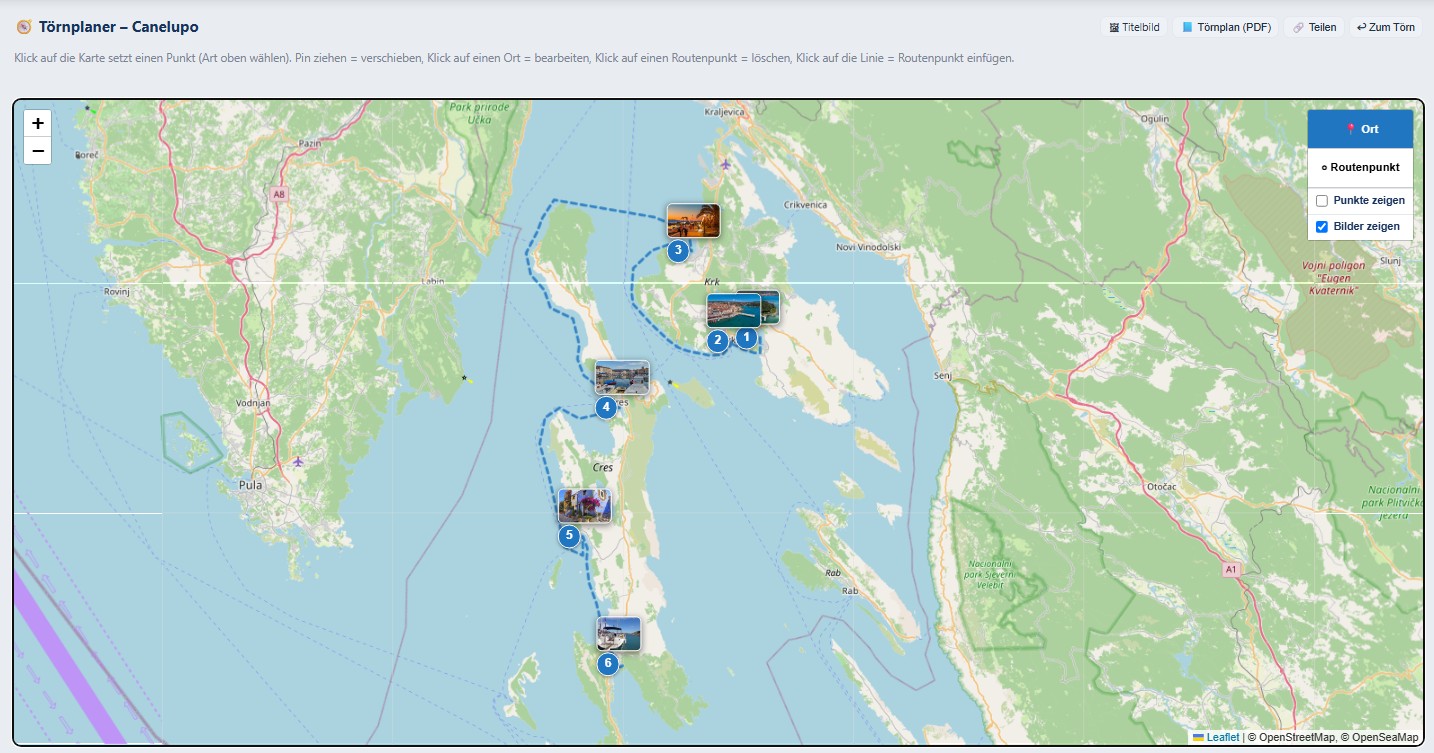The width and height of the screenshot is (1434, 753).
Task: Open photo thumbnail above stop 3
Action: (693, 221)
